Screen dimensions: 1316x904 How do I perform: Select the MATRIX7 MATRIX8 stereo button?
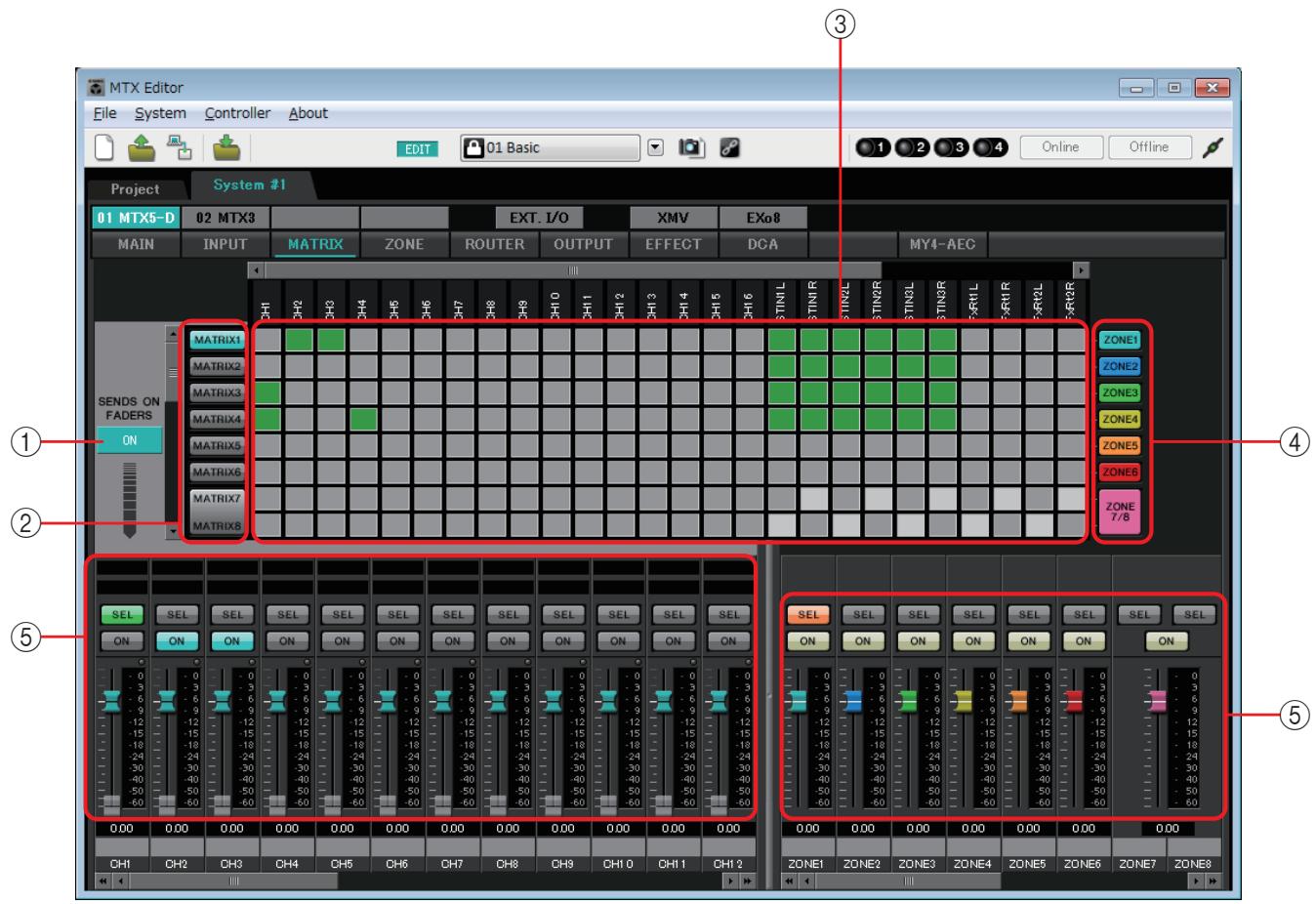coord(216,513)
